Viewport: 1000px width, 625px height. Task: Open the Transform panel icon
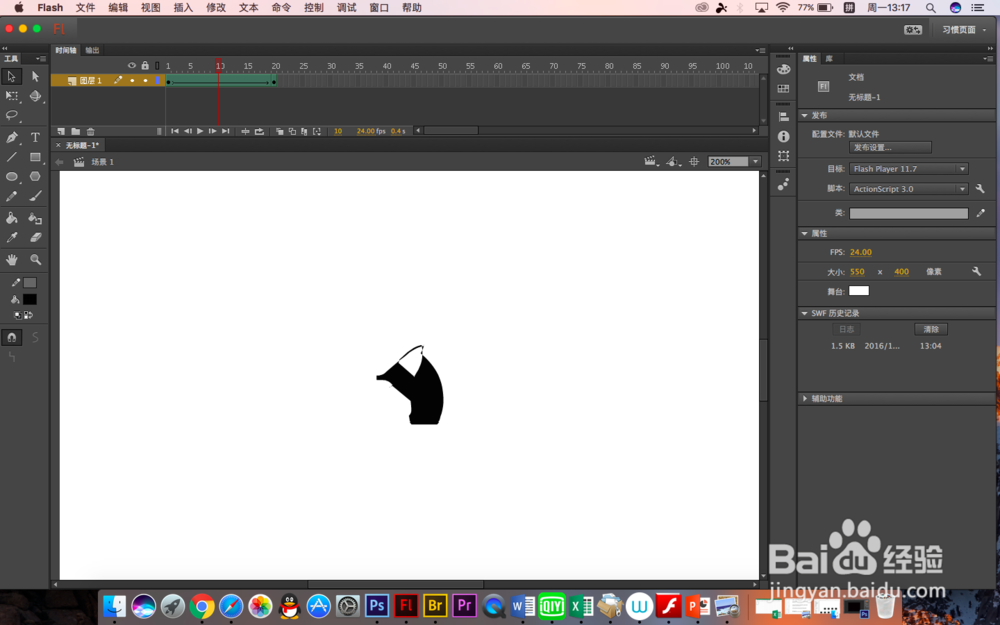click(784, 156)
